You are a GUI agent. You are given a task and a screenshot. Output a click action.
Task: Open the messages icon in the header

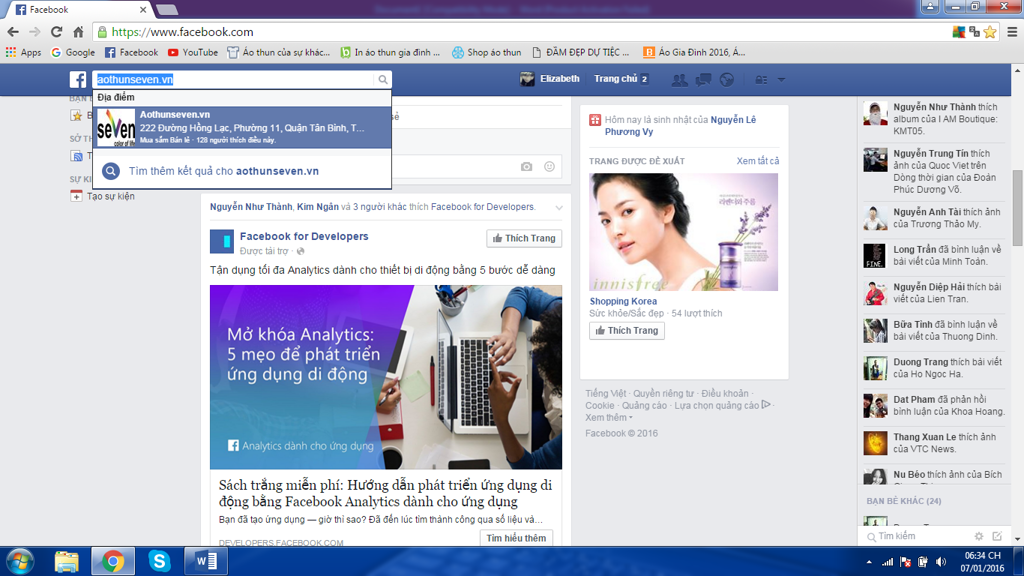tap(704, 80)
